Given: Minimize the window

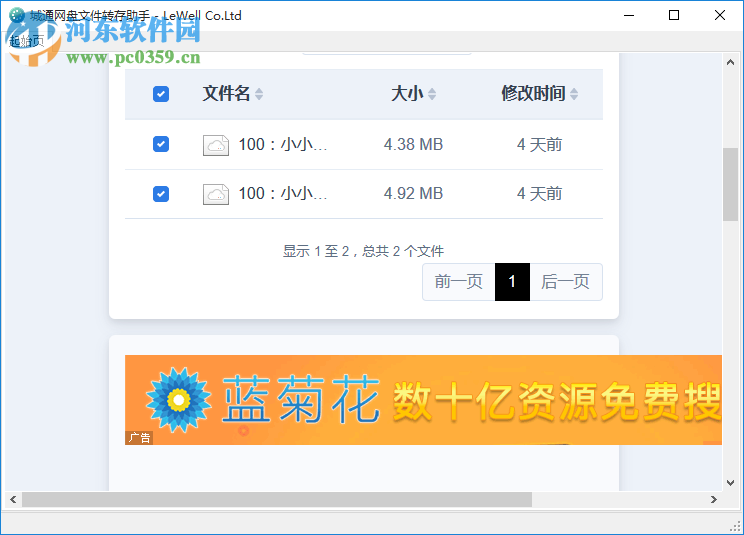Looking at the screenshot, I should [629, 15].
